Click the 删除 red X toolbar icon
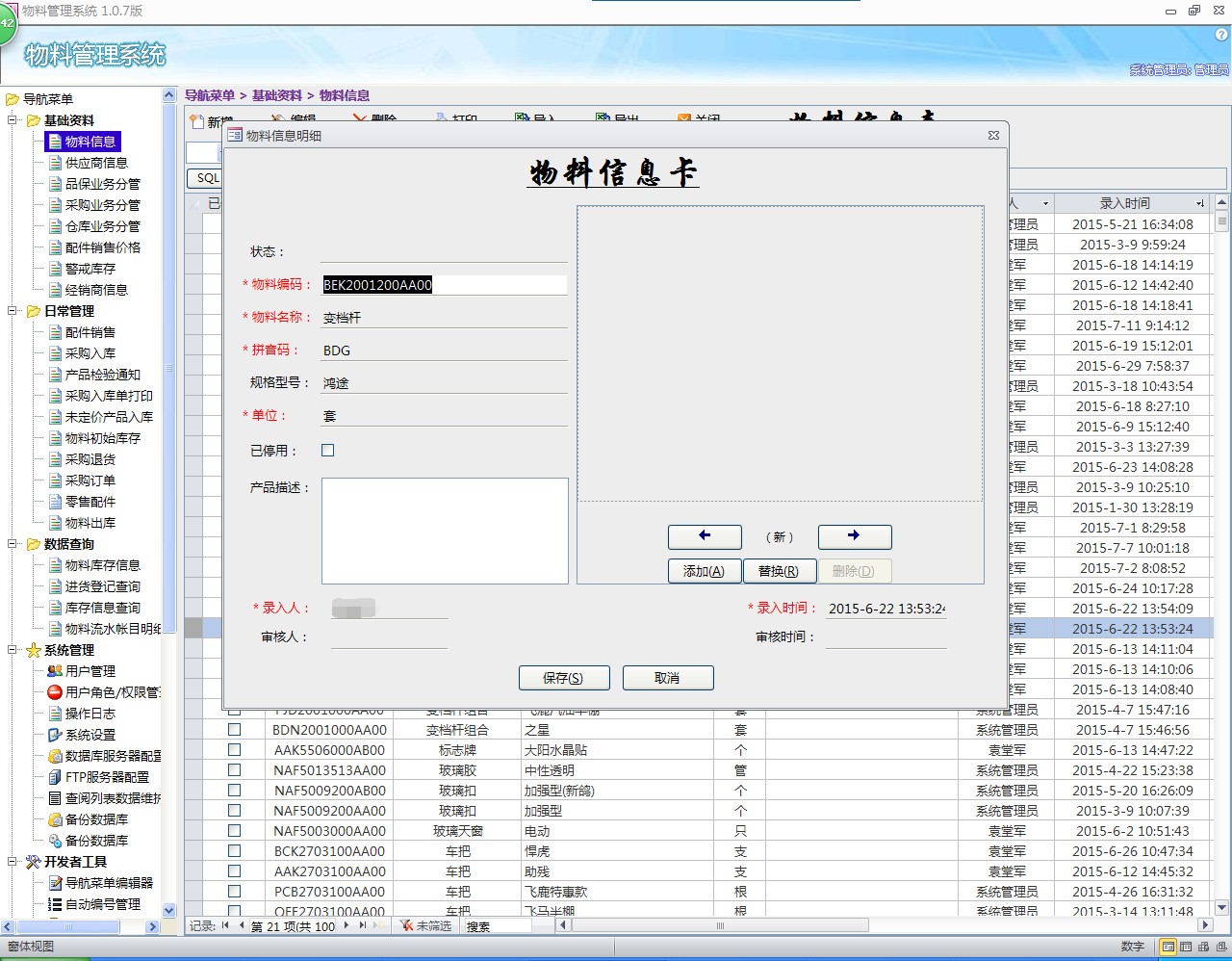The width and height of the screenshot is (1232, 961). click(x=360, y=119)
